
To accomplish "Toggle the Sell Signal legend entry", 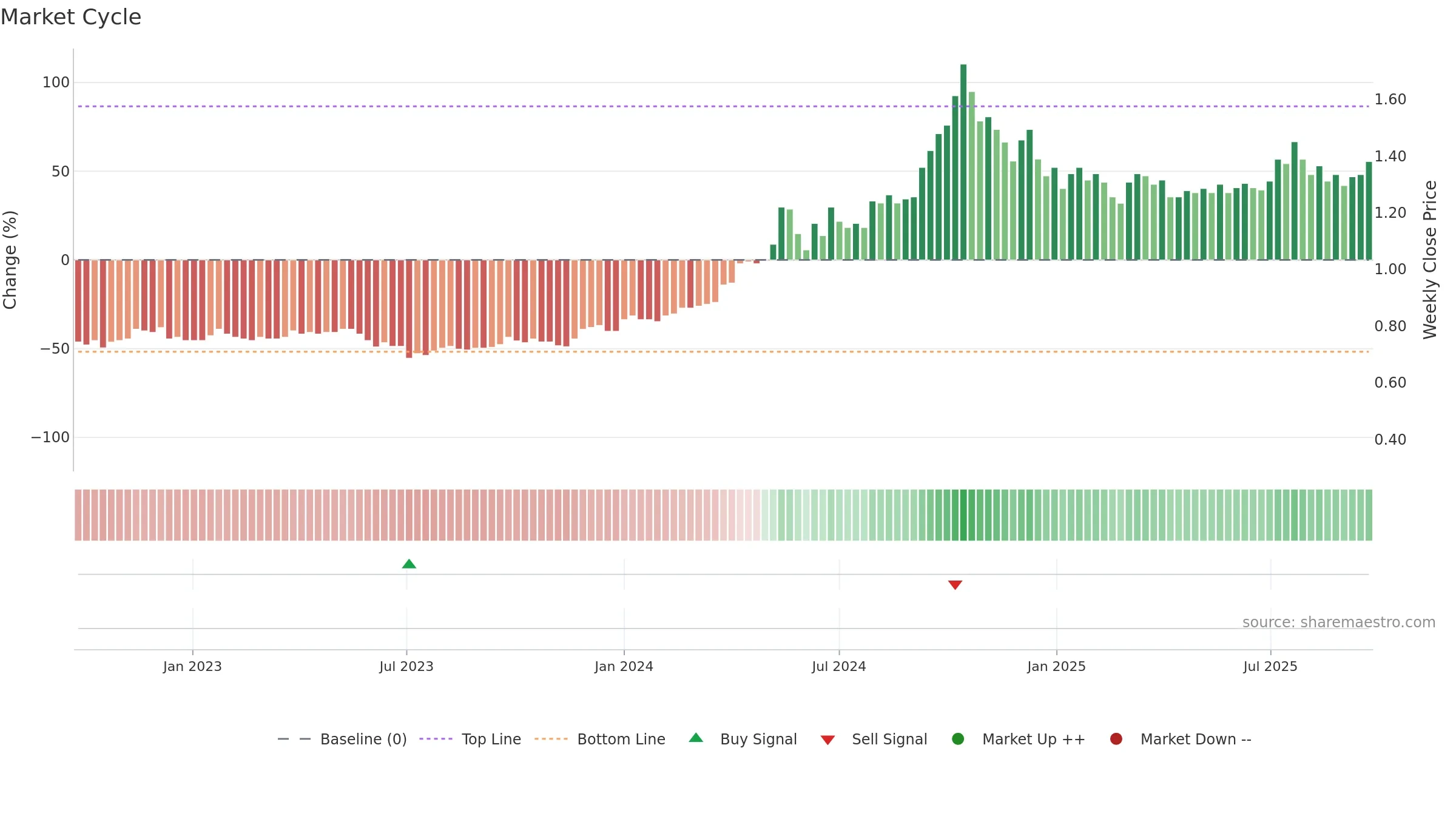I will pos(874,739).
